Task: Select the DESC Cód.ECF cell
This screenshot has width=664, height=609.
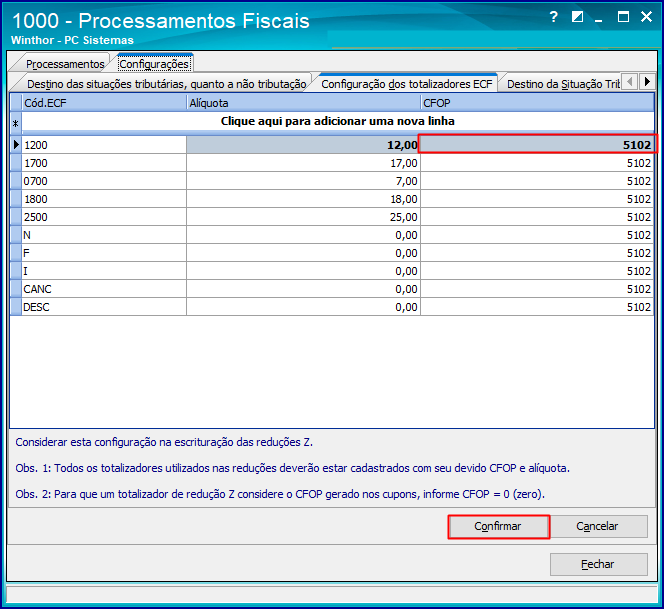Action: (104, 307)
